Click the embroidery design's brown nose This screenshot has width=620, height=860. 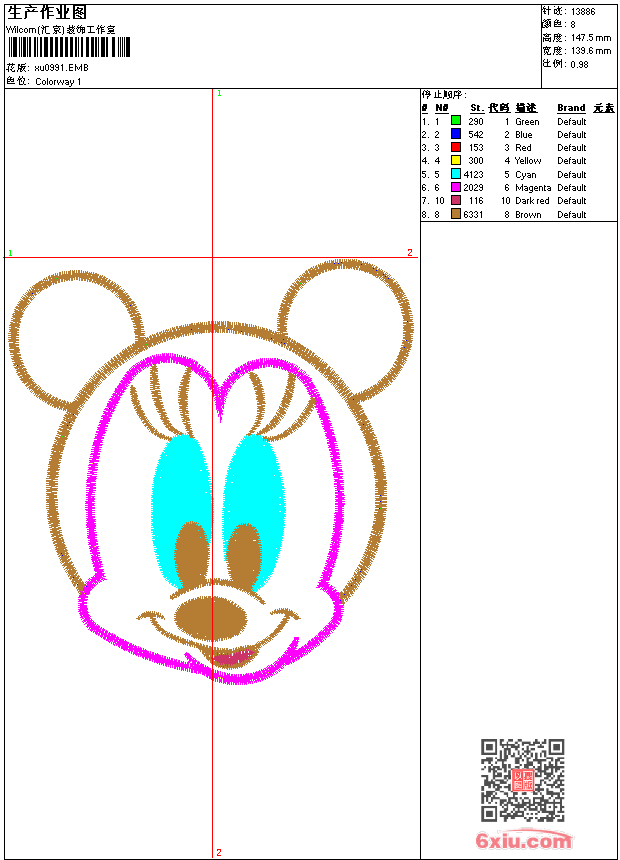[x=211, y=617]
